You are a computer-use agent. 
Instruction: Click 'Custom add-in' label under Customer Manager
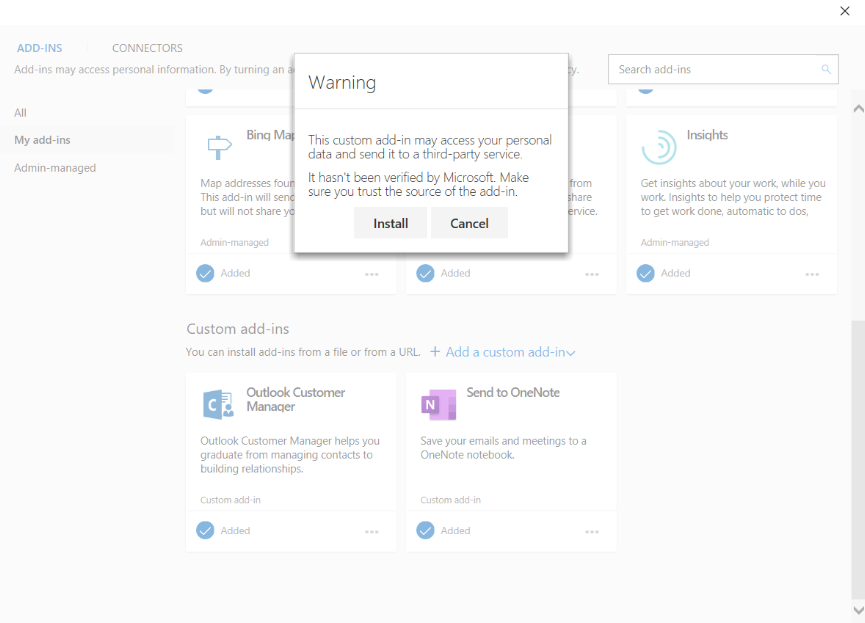tap(230, 500)
